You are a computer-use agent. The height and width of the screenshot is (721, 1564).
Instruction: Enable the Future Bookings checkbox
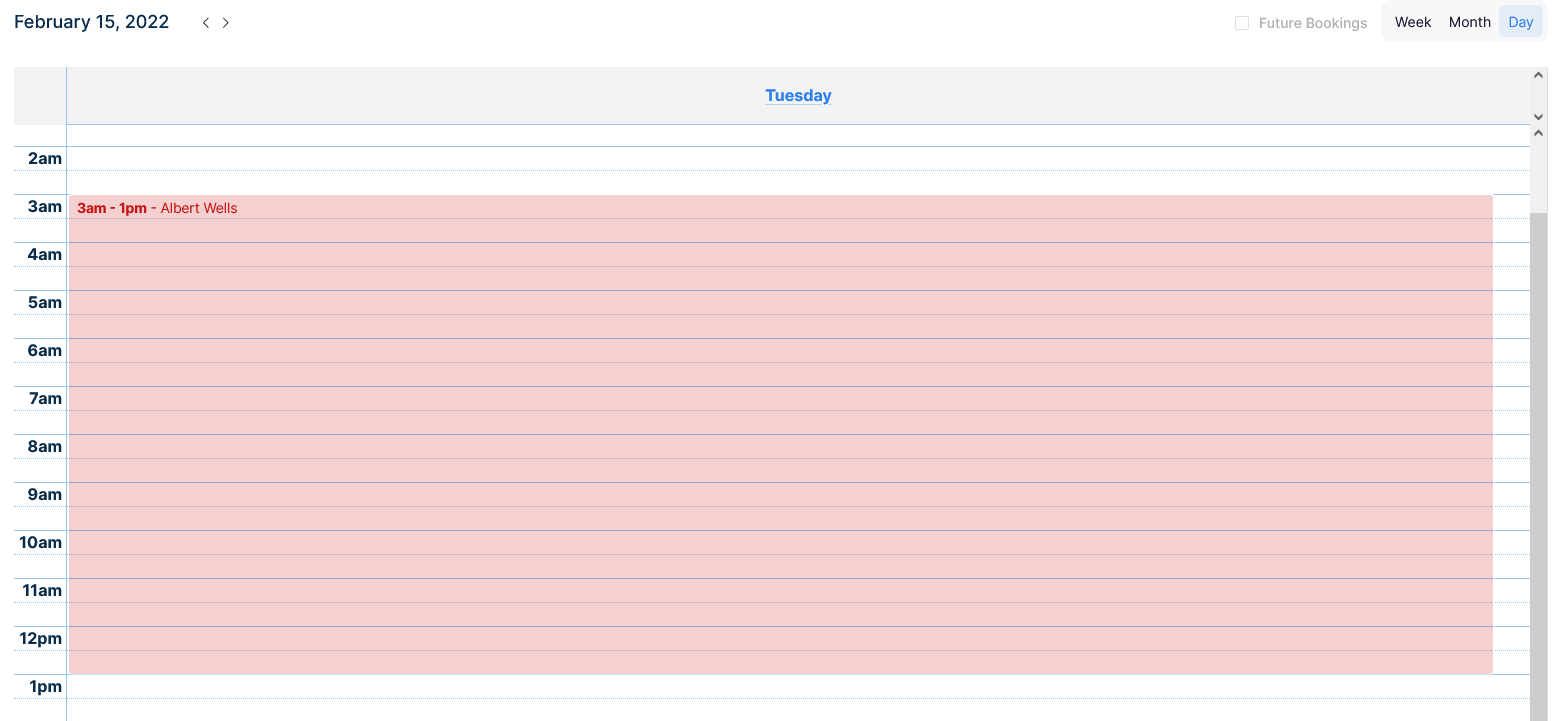click(x=1242, y=23)
